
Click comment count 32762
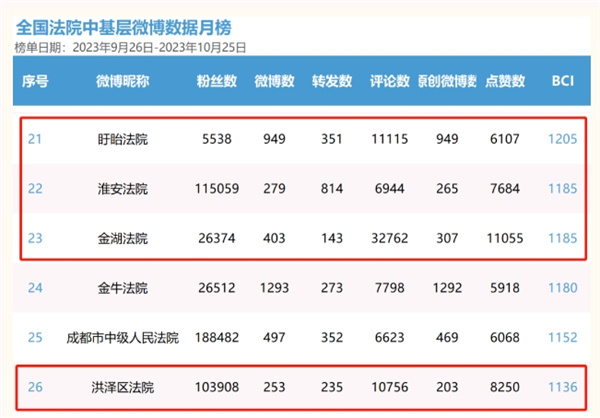point(390,238)
